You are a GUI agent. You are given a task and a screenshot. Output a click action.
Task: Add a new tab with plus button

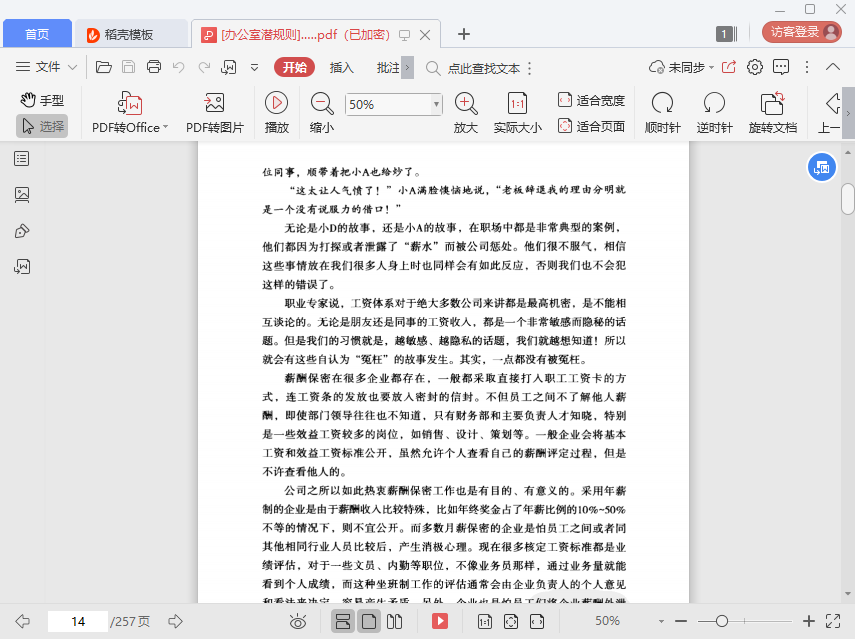click(x=463, y=34)
